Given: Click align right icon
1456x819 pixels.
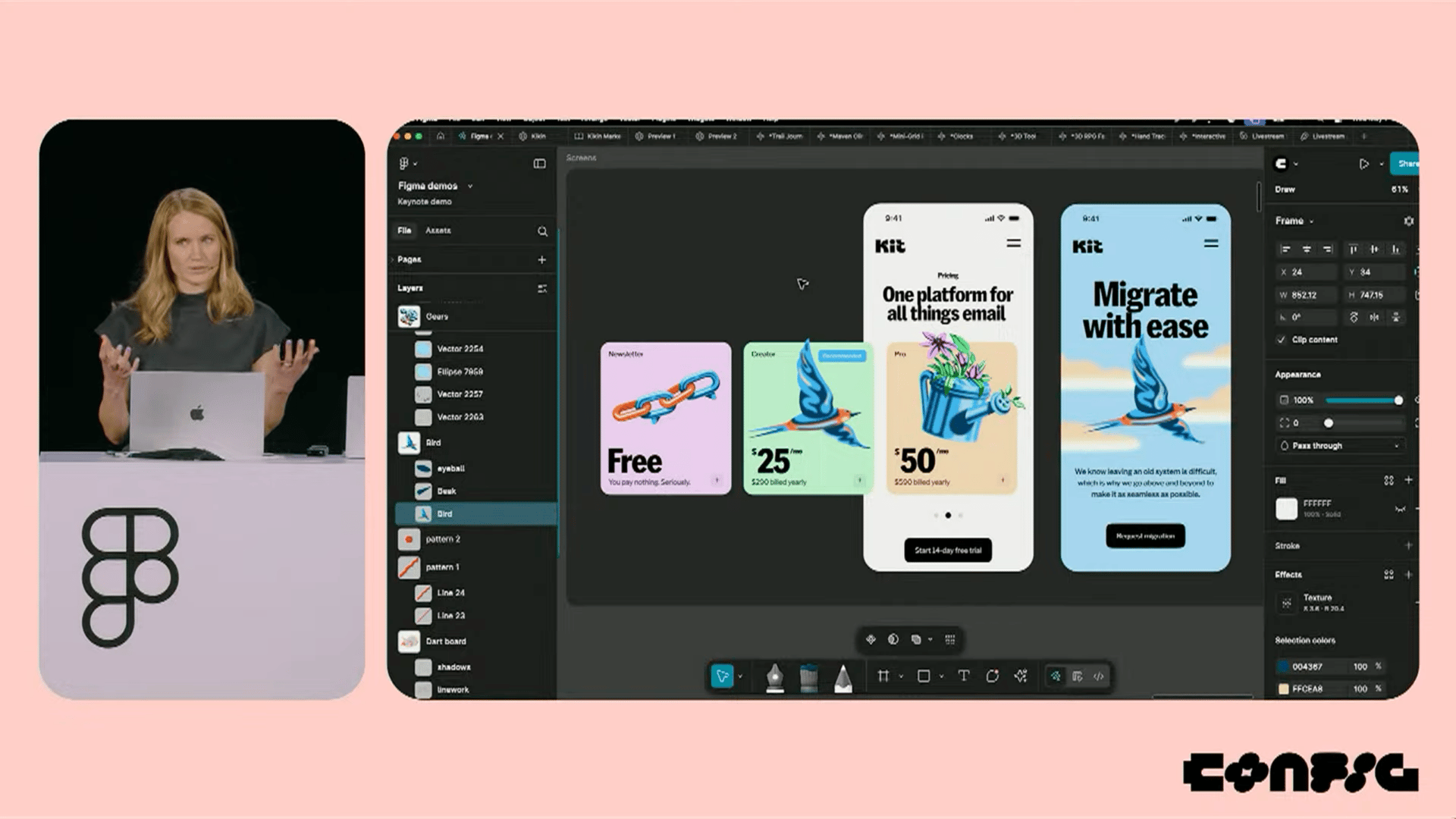Looking at the screenshot, I should 1327,249.
